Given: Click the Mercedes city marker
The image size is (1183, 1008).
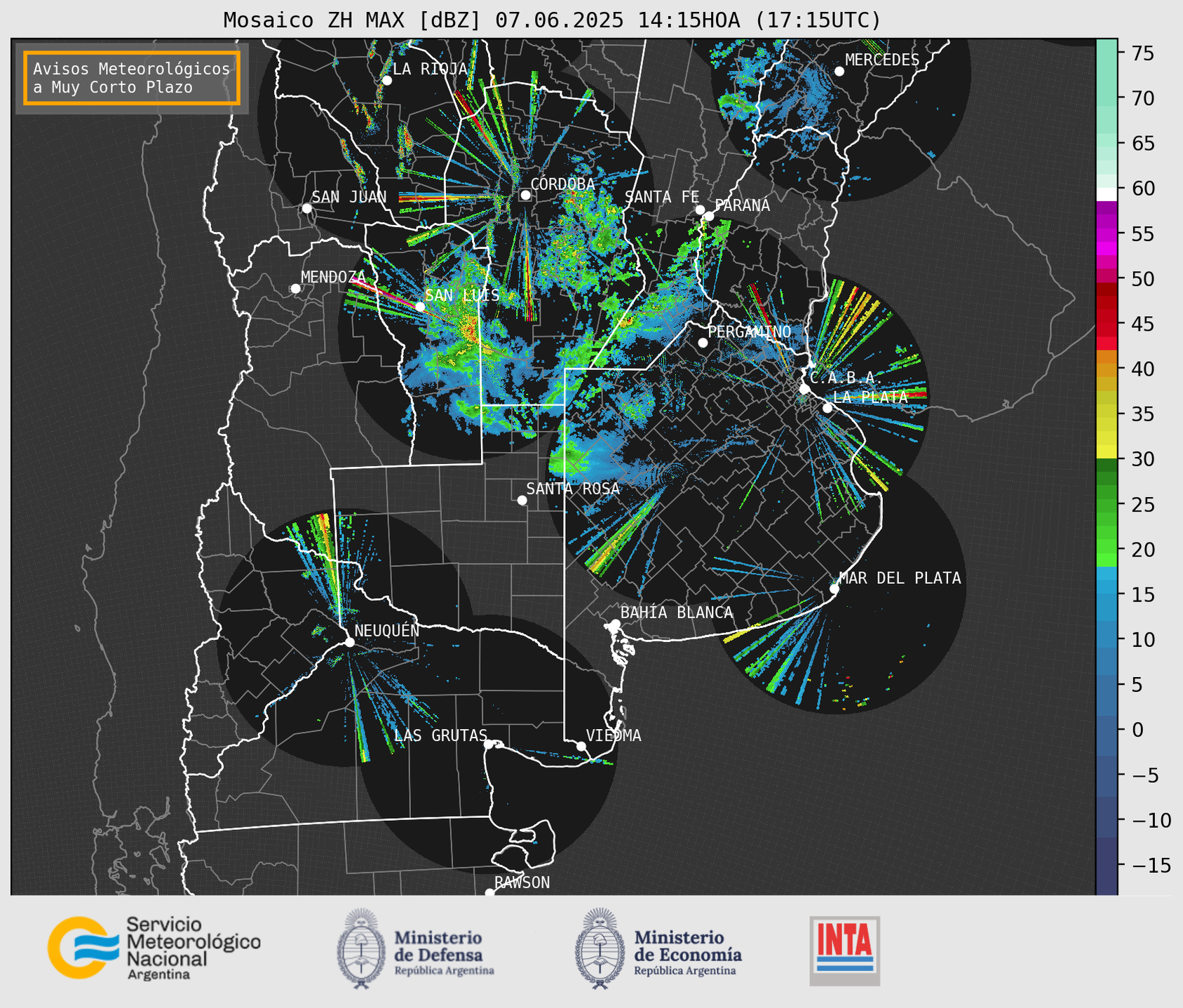Looking at the screenshot, I should tap(839, 71).
